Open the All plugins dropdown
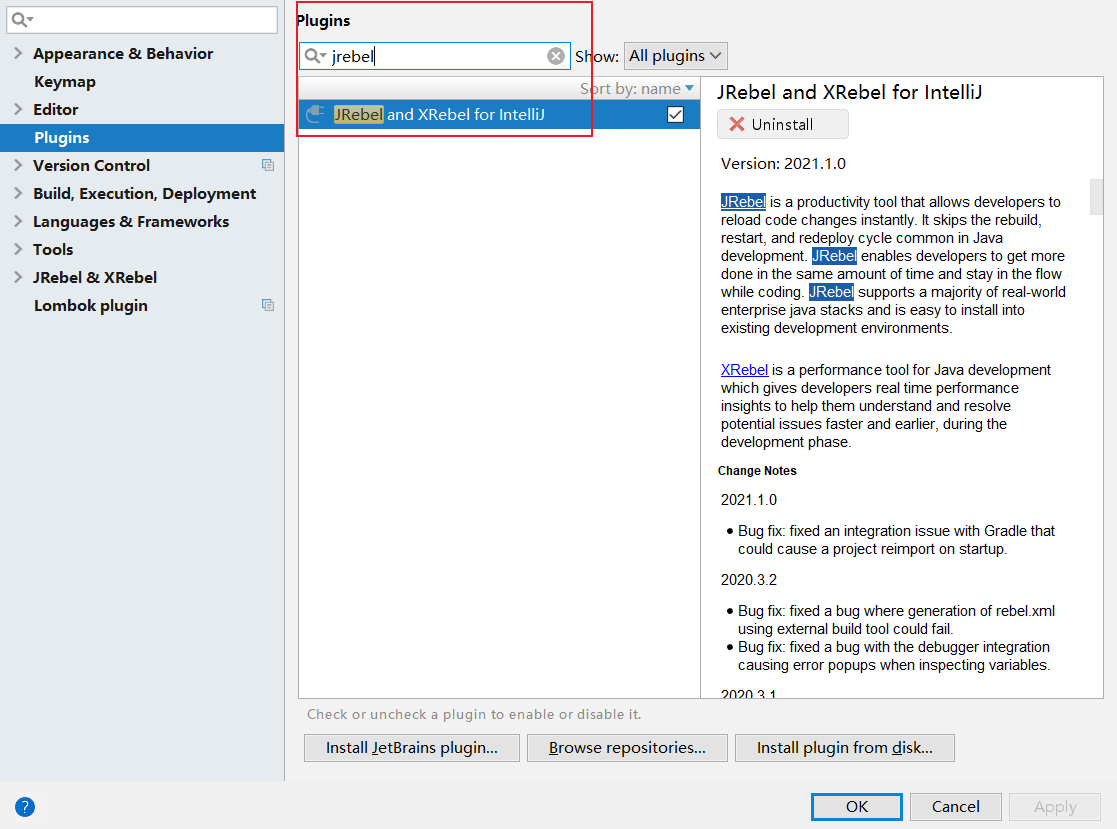Viewport: 1117px width, 829px height. click(x=675, y=56)
